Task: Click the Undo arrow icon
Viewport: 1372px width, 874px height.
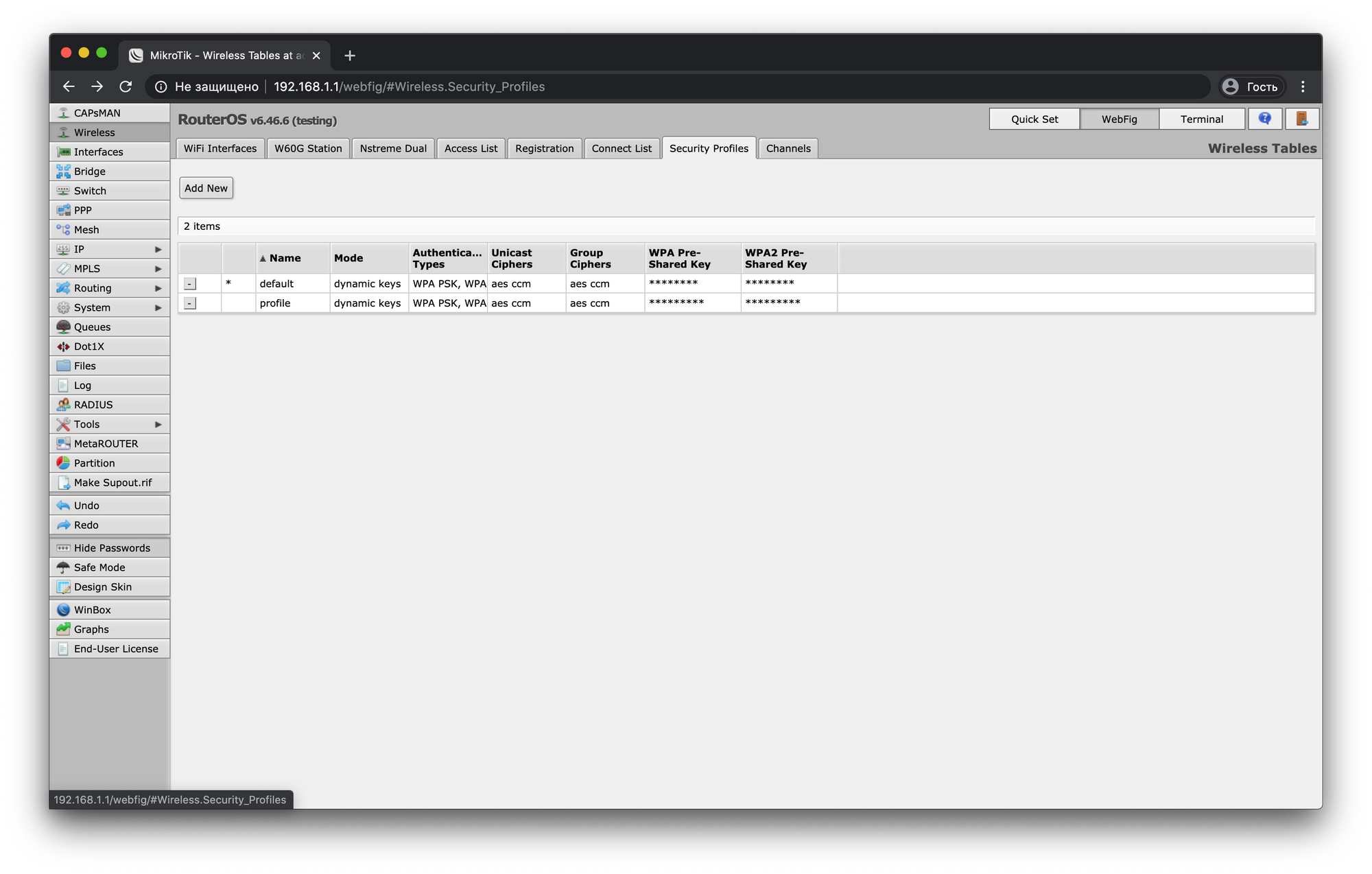Action: 64,506
